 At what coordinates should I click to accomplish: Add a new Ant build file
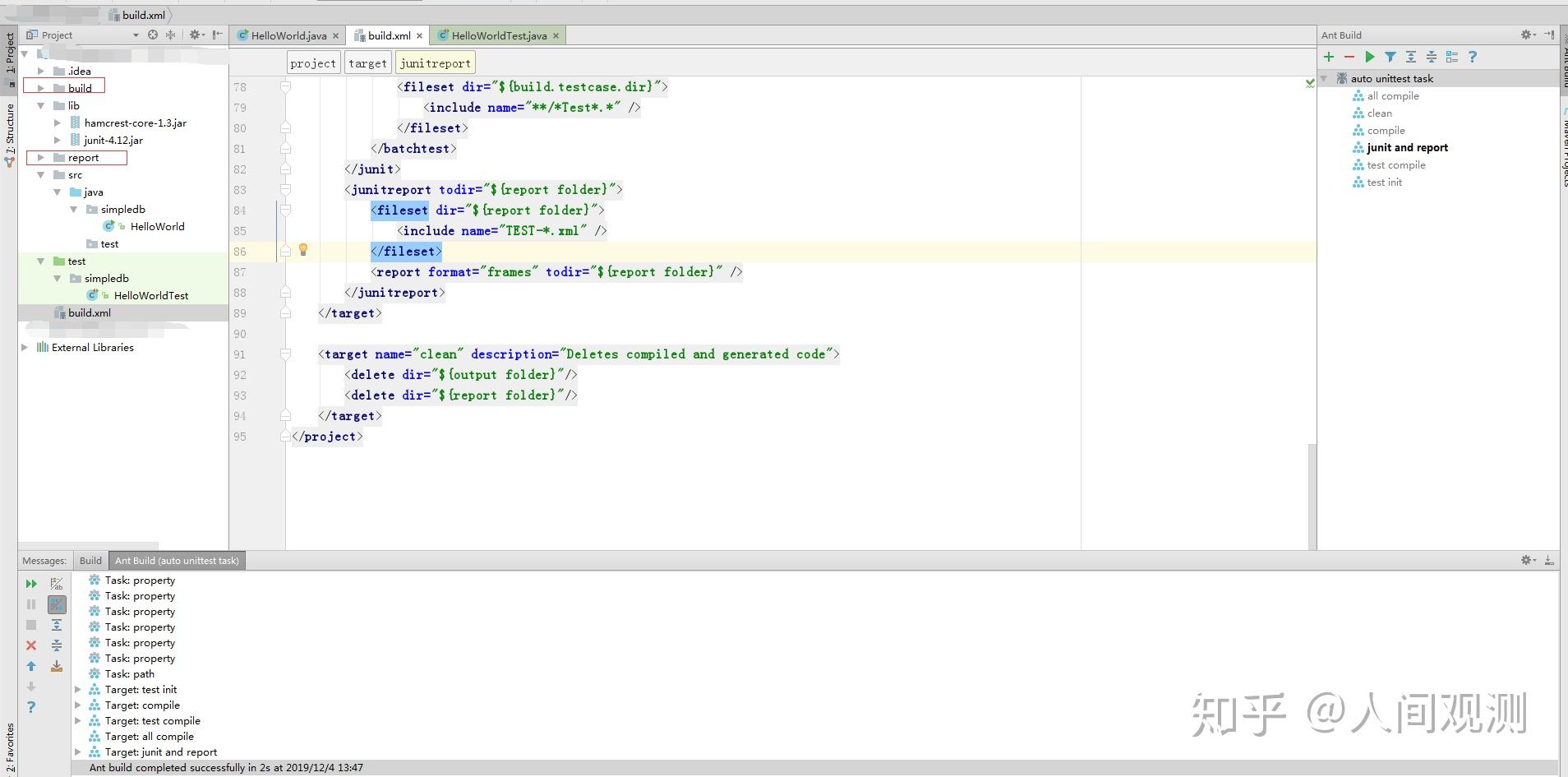tap(1328, 57)
